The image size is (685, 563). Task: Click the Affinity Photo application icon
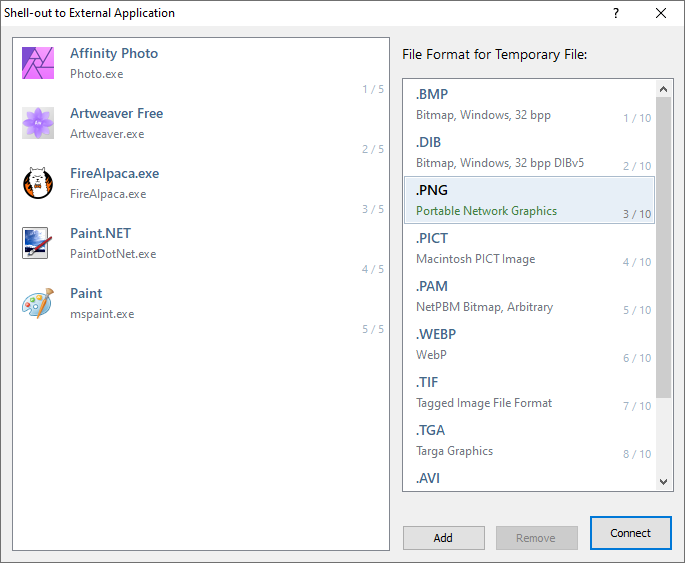(37, 63)
